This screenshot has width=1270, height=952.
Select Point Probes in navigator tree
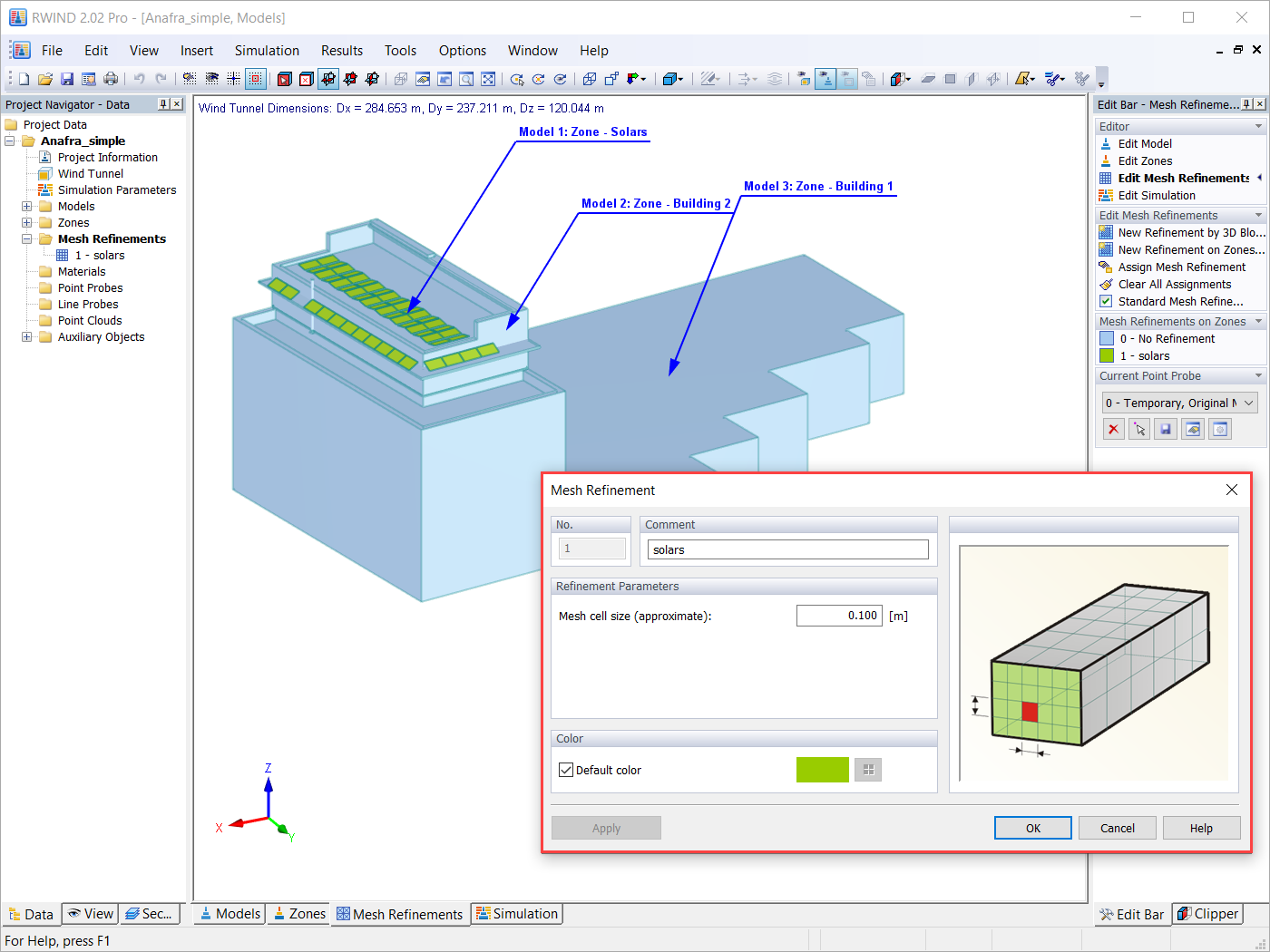[90, 288]
